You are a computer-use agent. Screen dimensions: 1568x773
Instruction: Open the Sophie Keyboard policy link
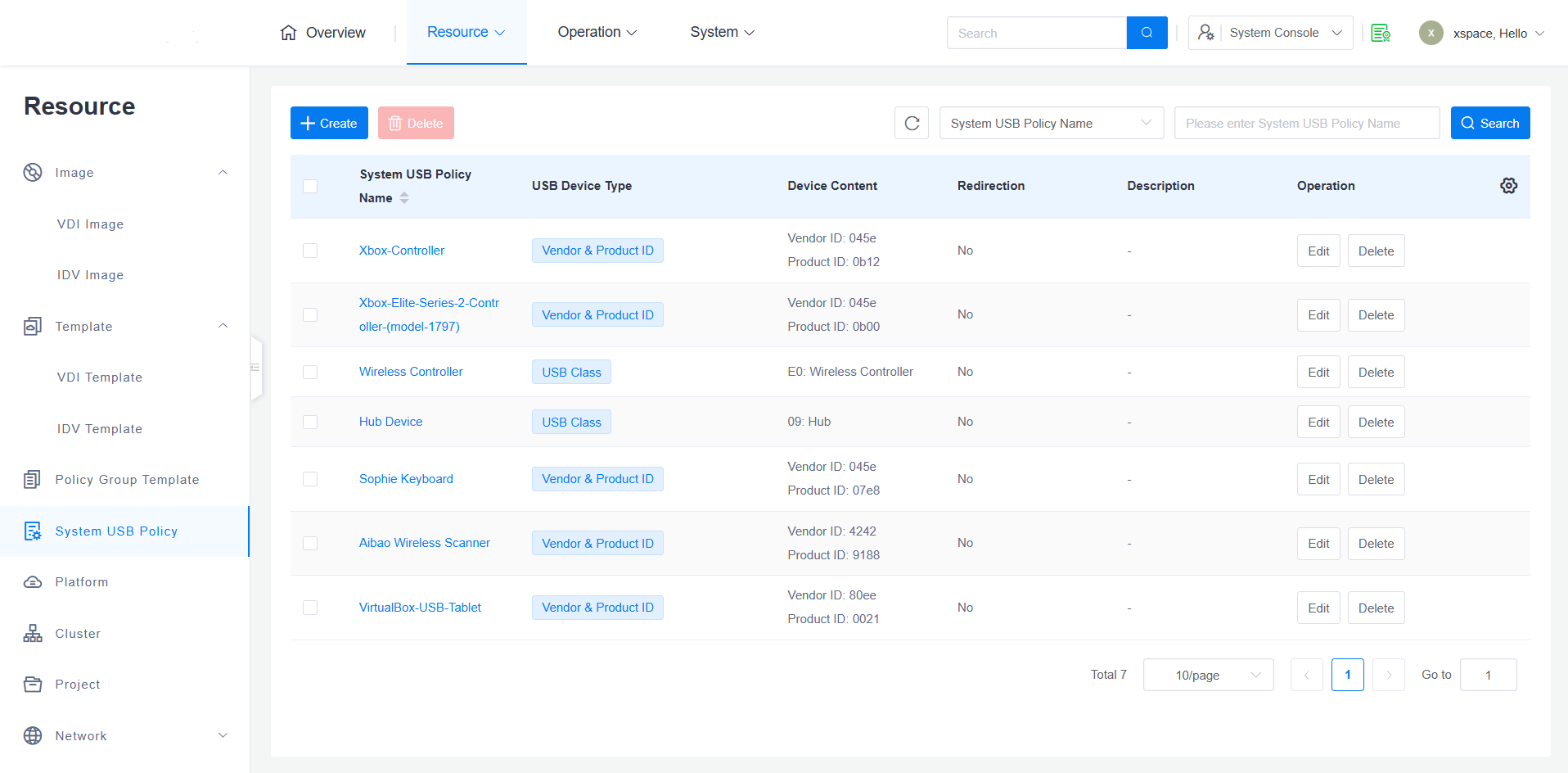(x=406, y=479)
